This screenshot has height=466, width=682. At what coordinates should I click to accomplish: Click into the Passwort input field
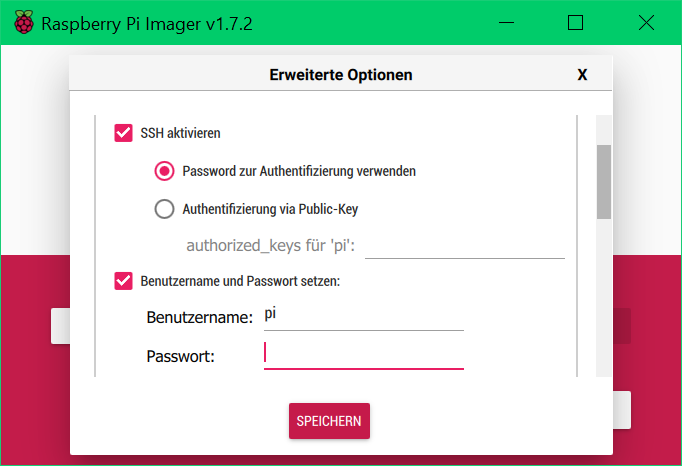point(363,354)
